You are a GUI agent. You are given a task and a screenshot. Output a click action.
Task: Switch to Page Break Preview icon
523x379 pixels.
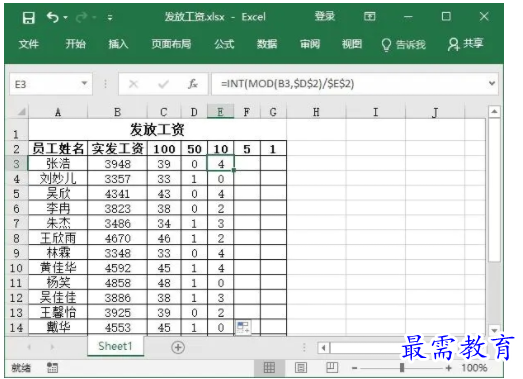(x=332, y=367)
